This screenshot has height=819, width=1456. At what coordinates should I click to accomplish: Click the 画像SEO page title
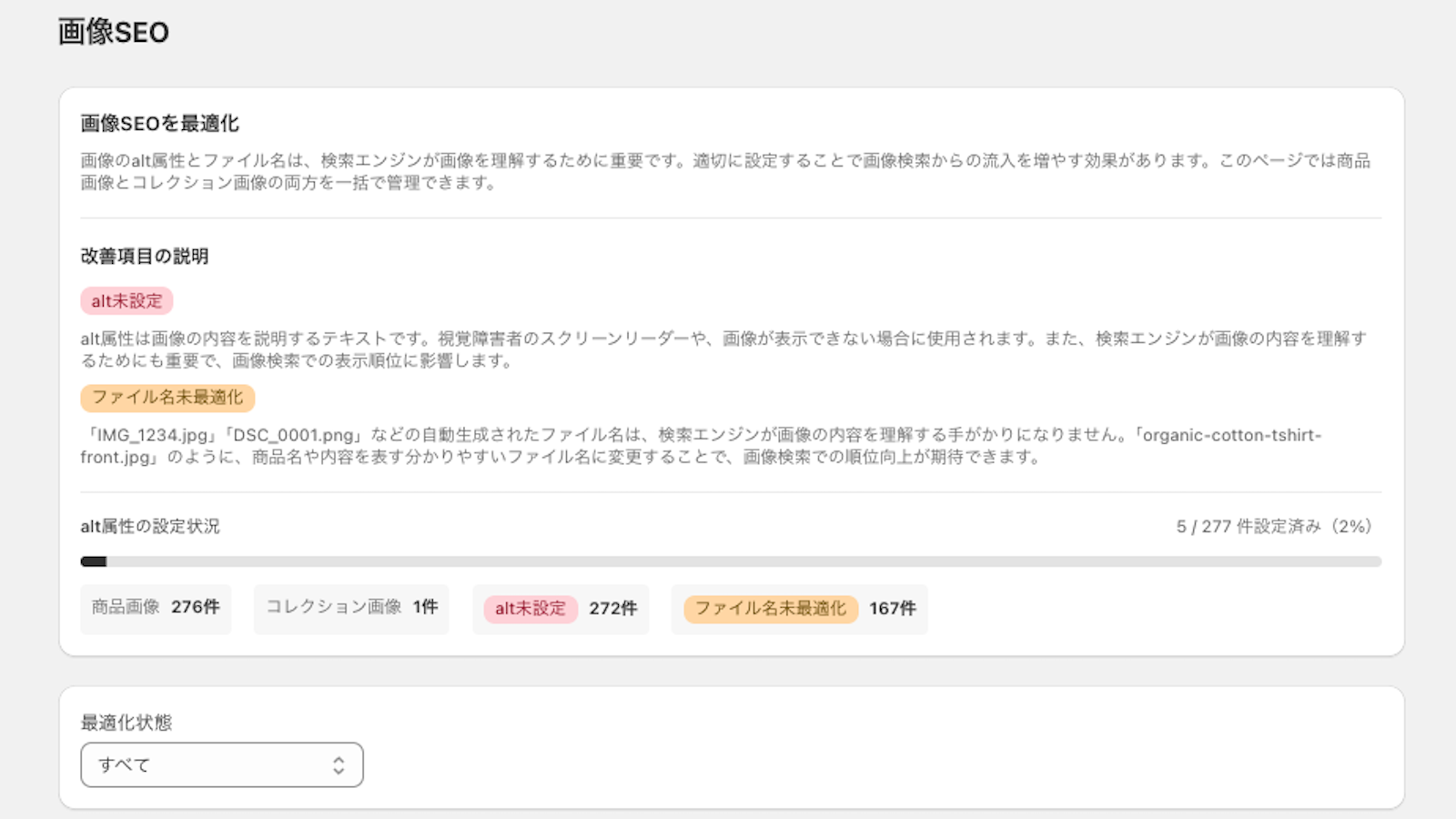coord(111,32)
